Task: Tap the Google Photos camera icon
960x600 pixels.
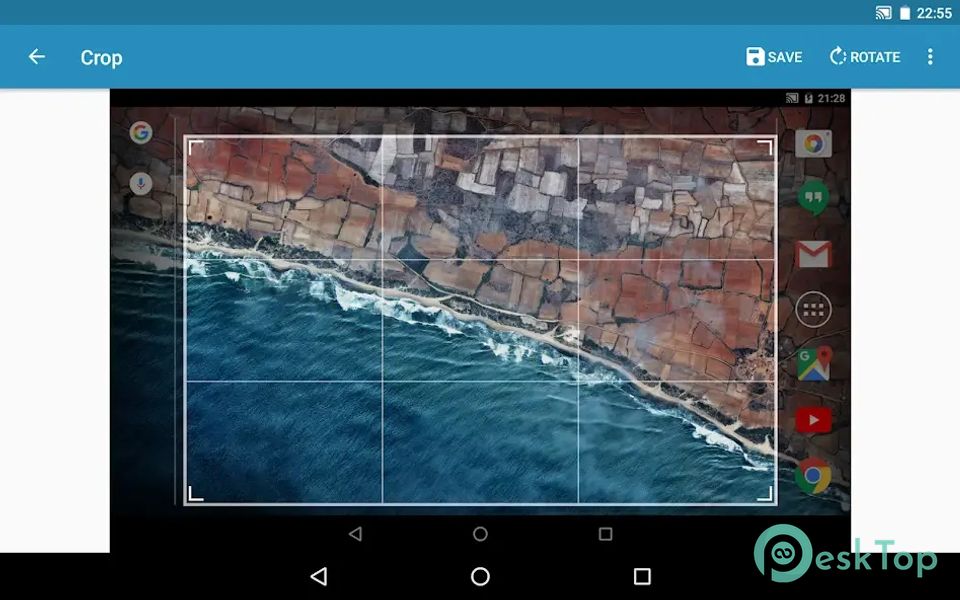Action: coord(813,144)
